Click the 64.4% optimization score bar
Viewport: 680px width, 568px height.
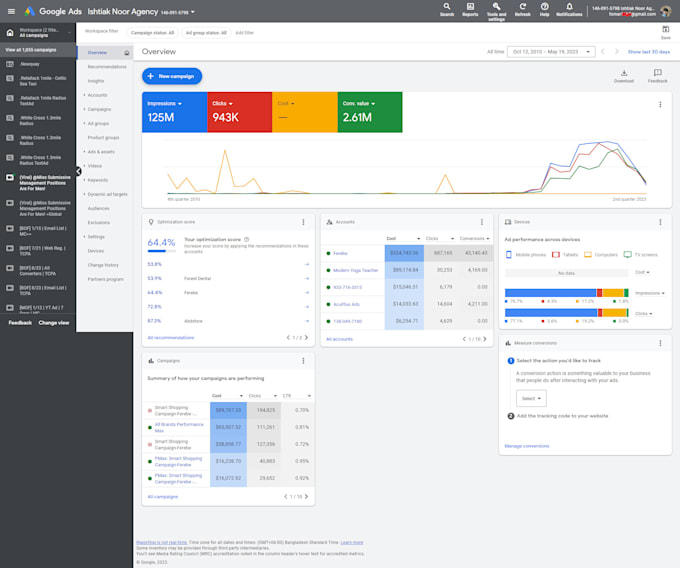pyautogui.click(x=161, y=251)
